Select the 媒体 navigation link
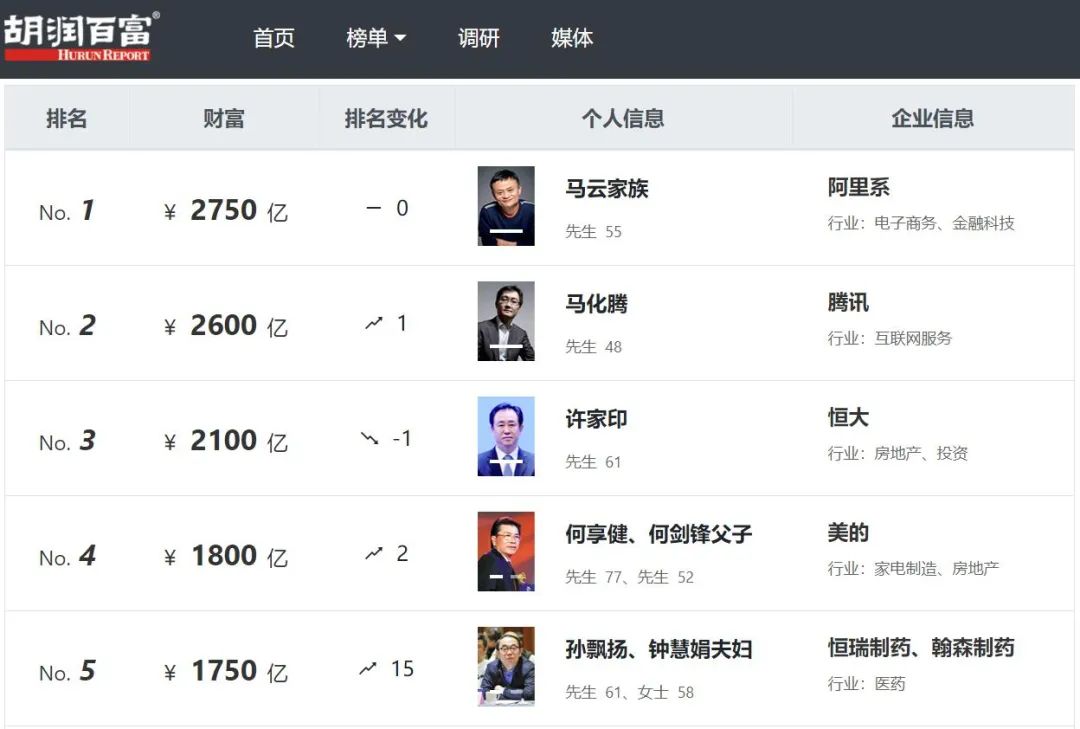Screen dimensions: 1080x729 point(572,38)
